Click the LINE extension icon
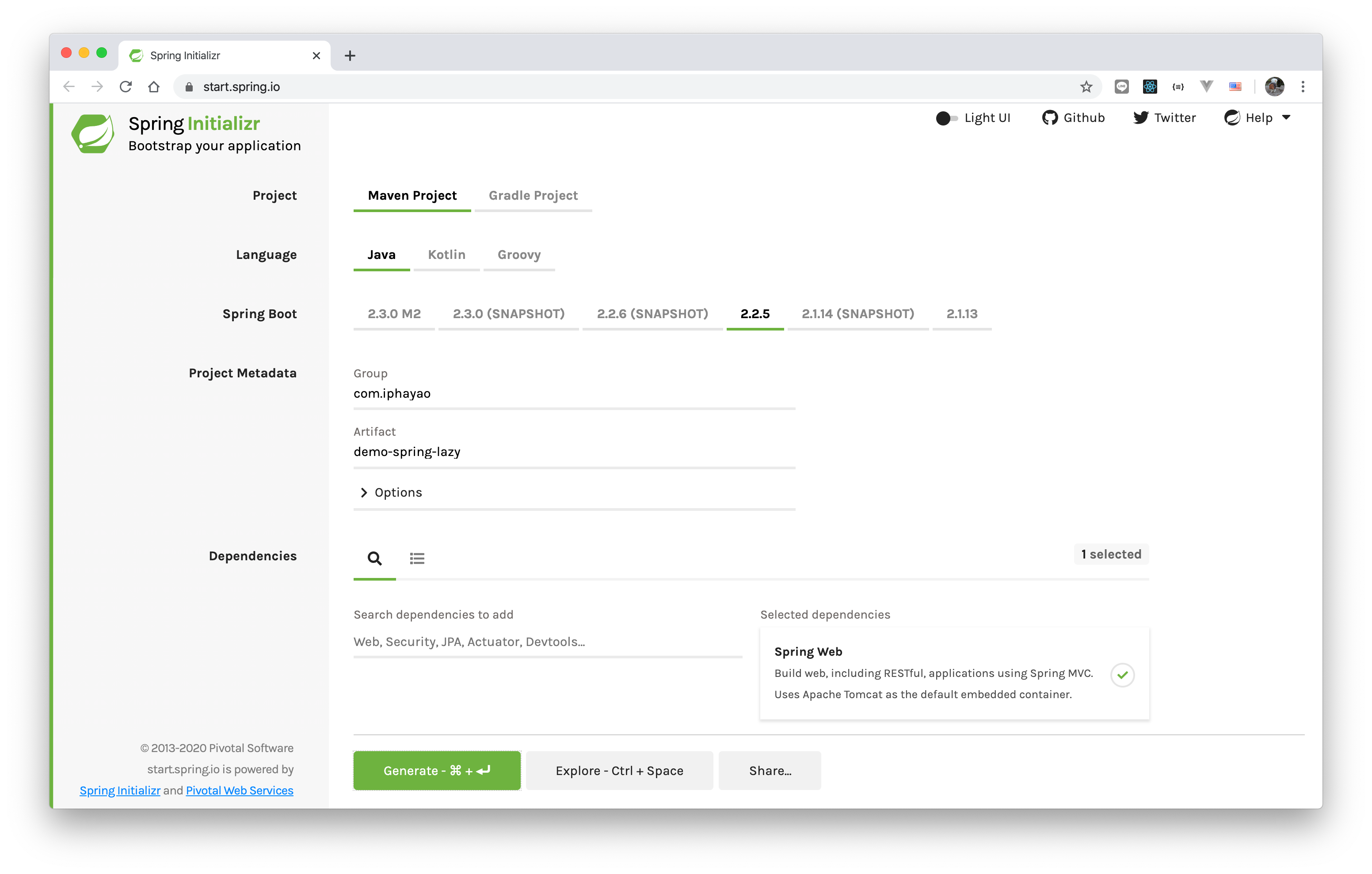The image size is (1372, 874). click(1121, 86)
